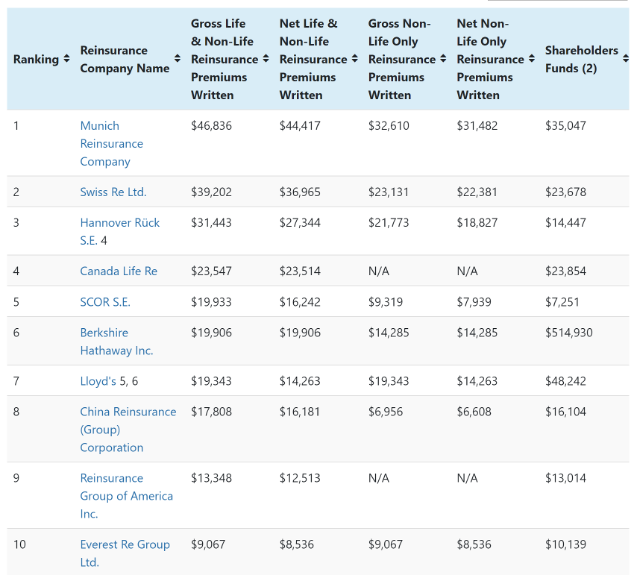This screenshot has width=634, height=576.
Task: Open China Reinsurance (Group) Corporation link
Action: click(128, 430)
